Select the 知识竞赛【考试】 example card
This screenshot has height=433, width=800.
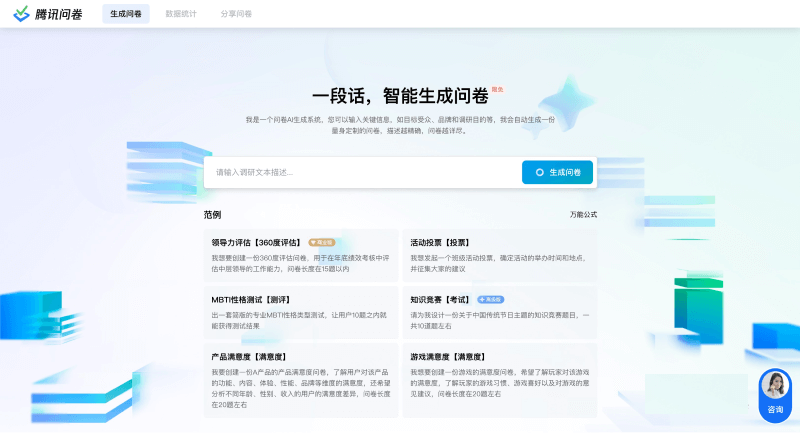499,312
